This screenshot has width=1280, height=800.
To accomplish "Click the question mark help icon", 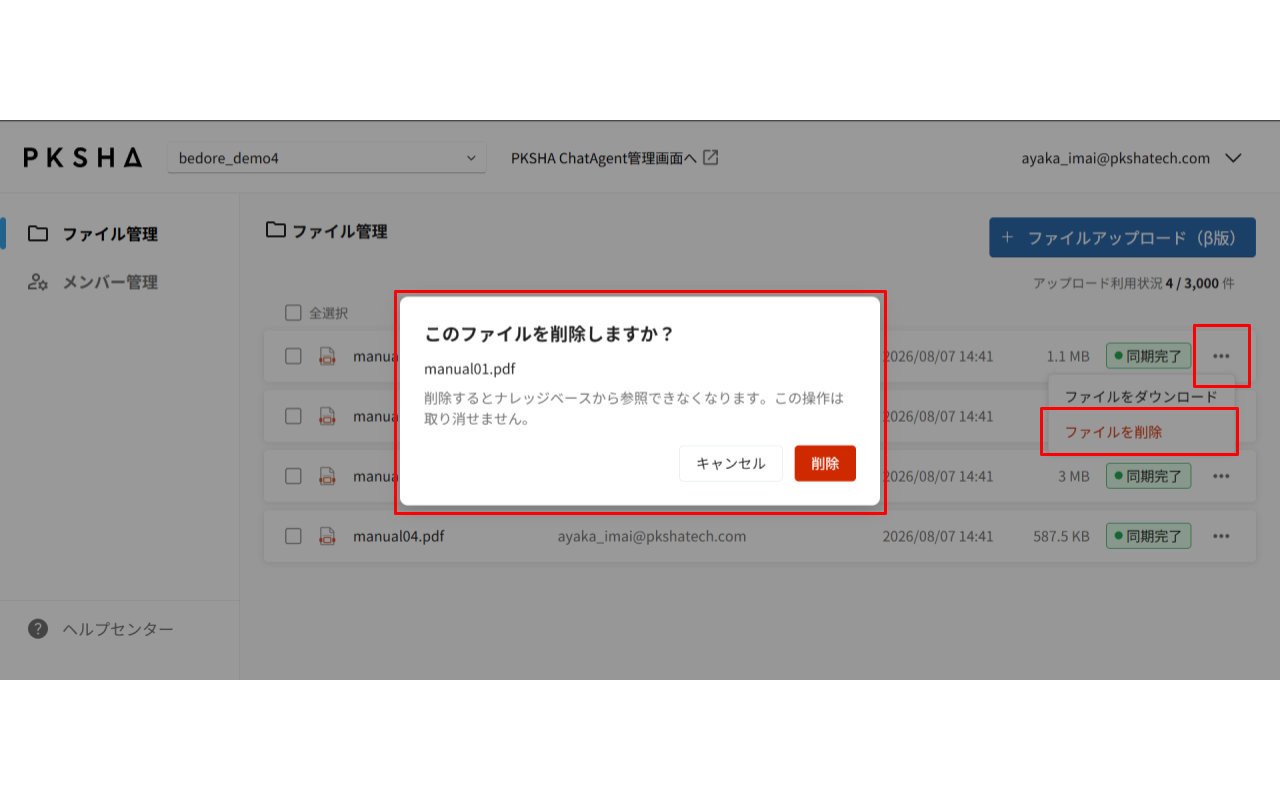I will [38, 629].
